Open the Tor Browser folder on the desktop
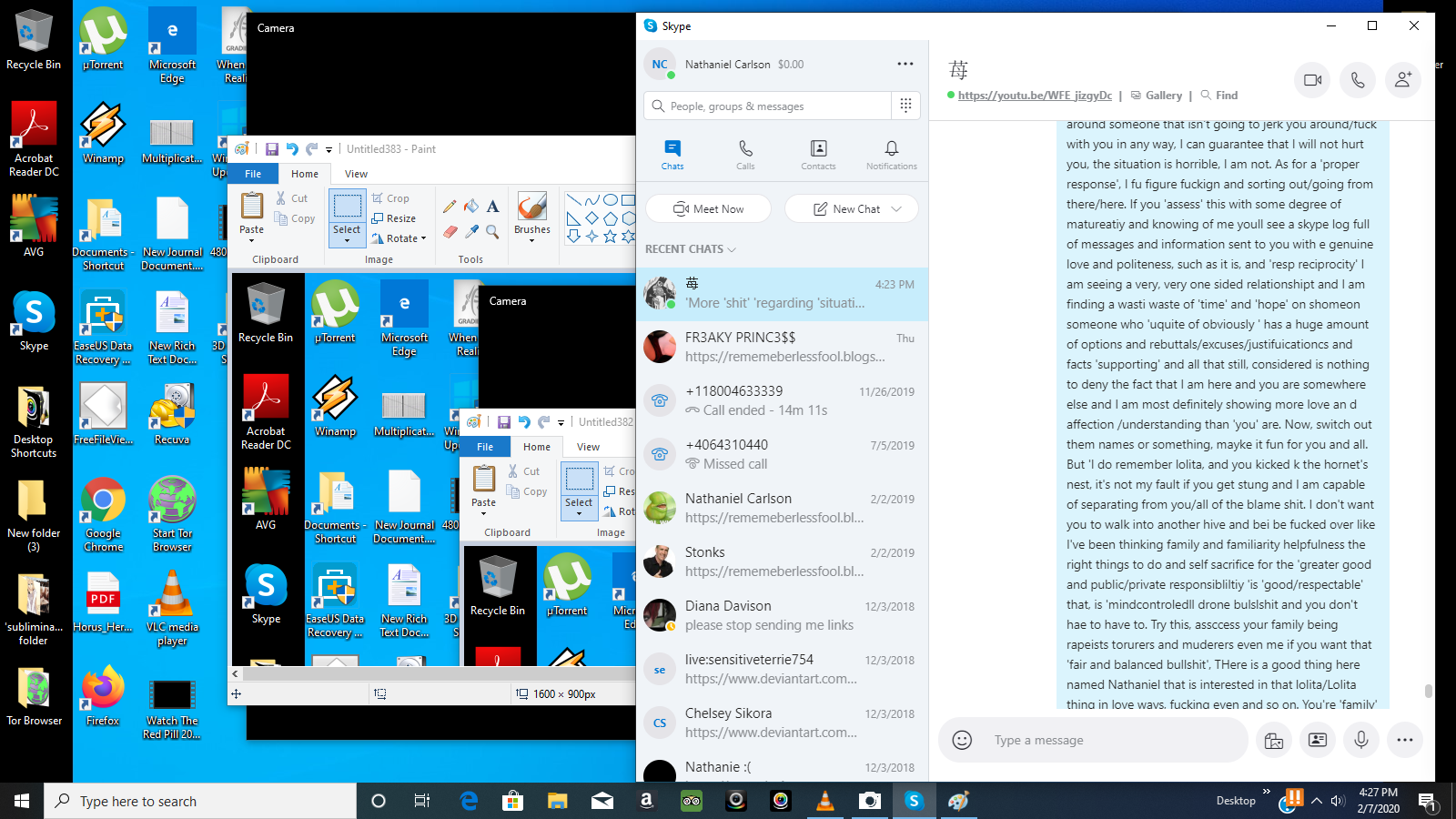Screen dimensions: 1456x819 [34, 695]
